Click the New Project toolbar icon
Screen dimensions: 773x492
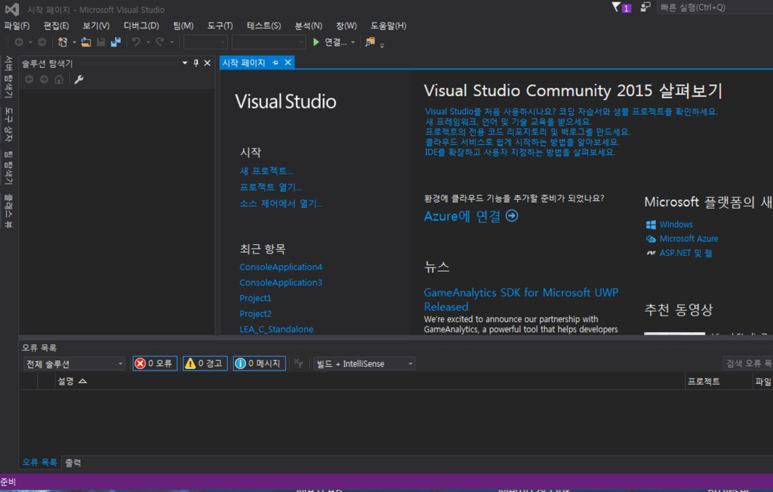[63, 42]
